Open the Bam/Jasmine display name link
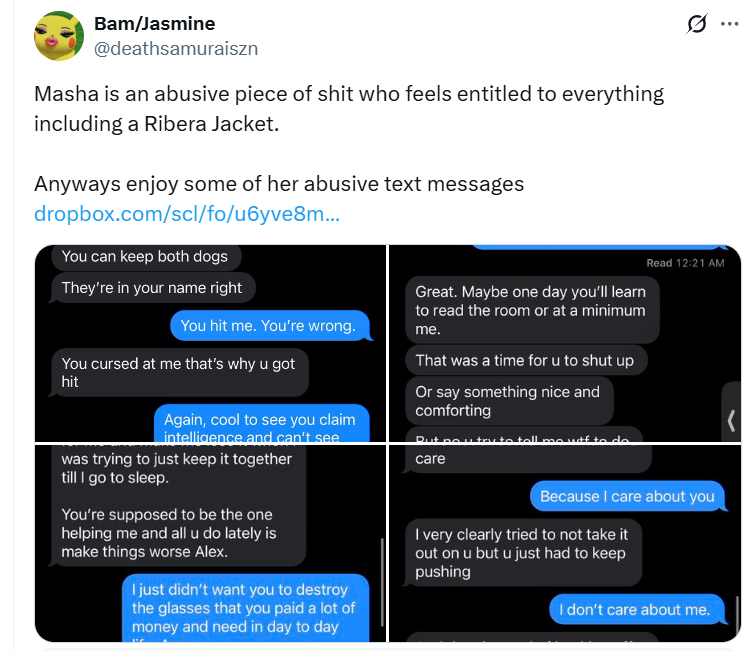 (x=154, y=24)
